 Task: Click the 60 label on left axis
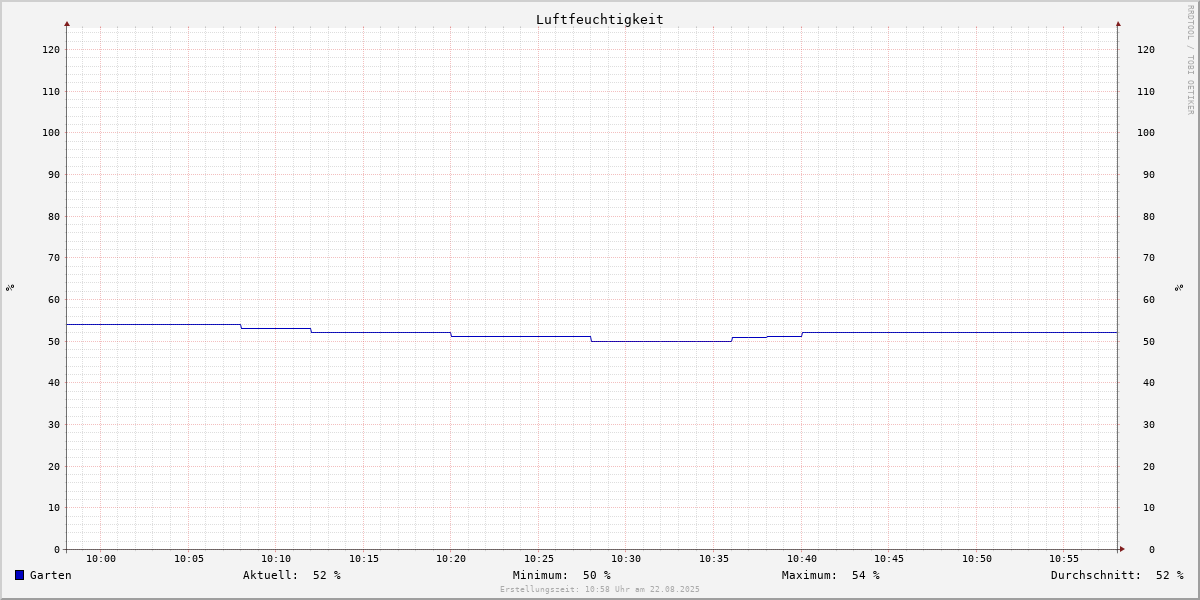(x=54, y=299)
